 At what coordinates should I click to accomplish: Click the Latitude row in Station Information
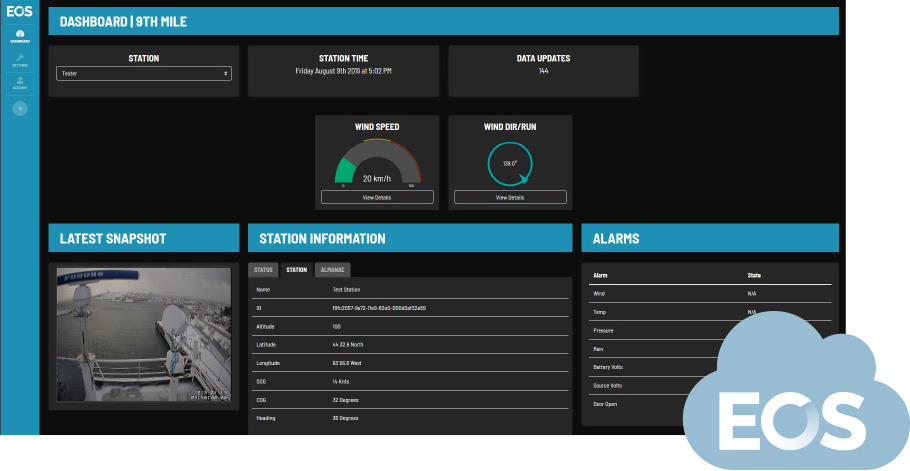[410, 344]
